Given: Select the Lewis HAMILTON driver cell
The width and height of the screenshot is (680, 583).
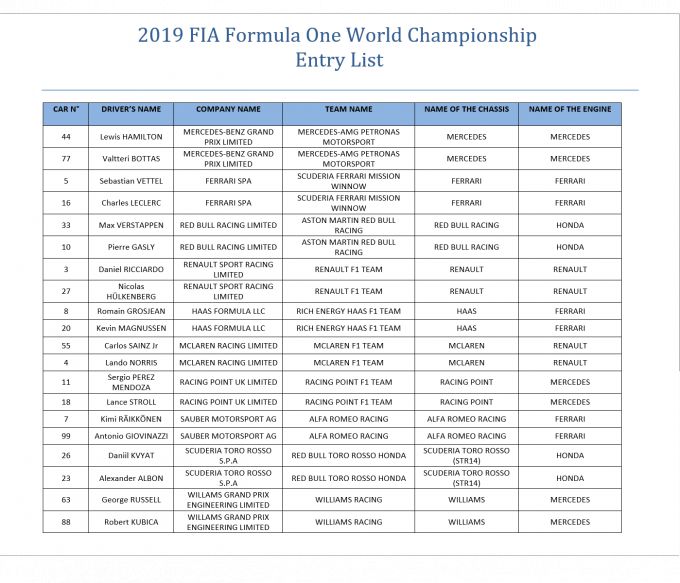Looking at the screenshot, I should [x=130, y=137].
